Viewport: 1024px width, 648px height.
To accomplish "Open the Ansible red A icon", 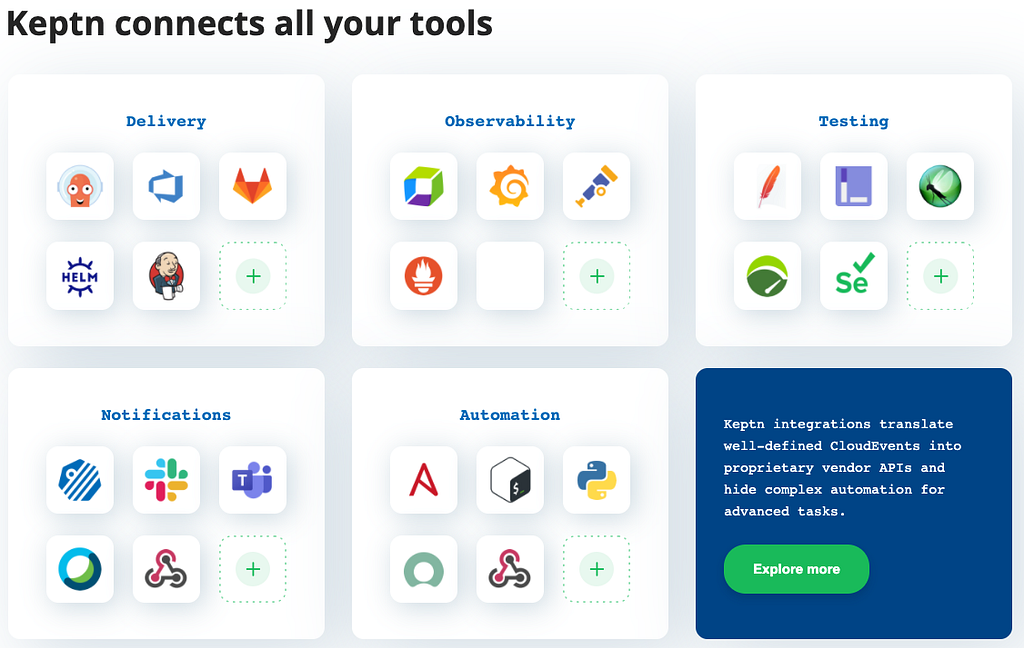I will click(x=423, y=479).
